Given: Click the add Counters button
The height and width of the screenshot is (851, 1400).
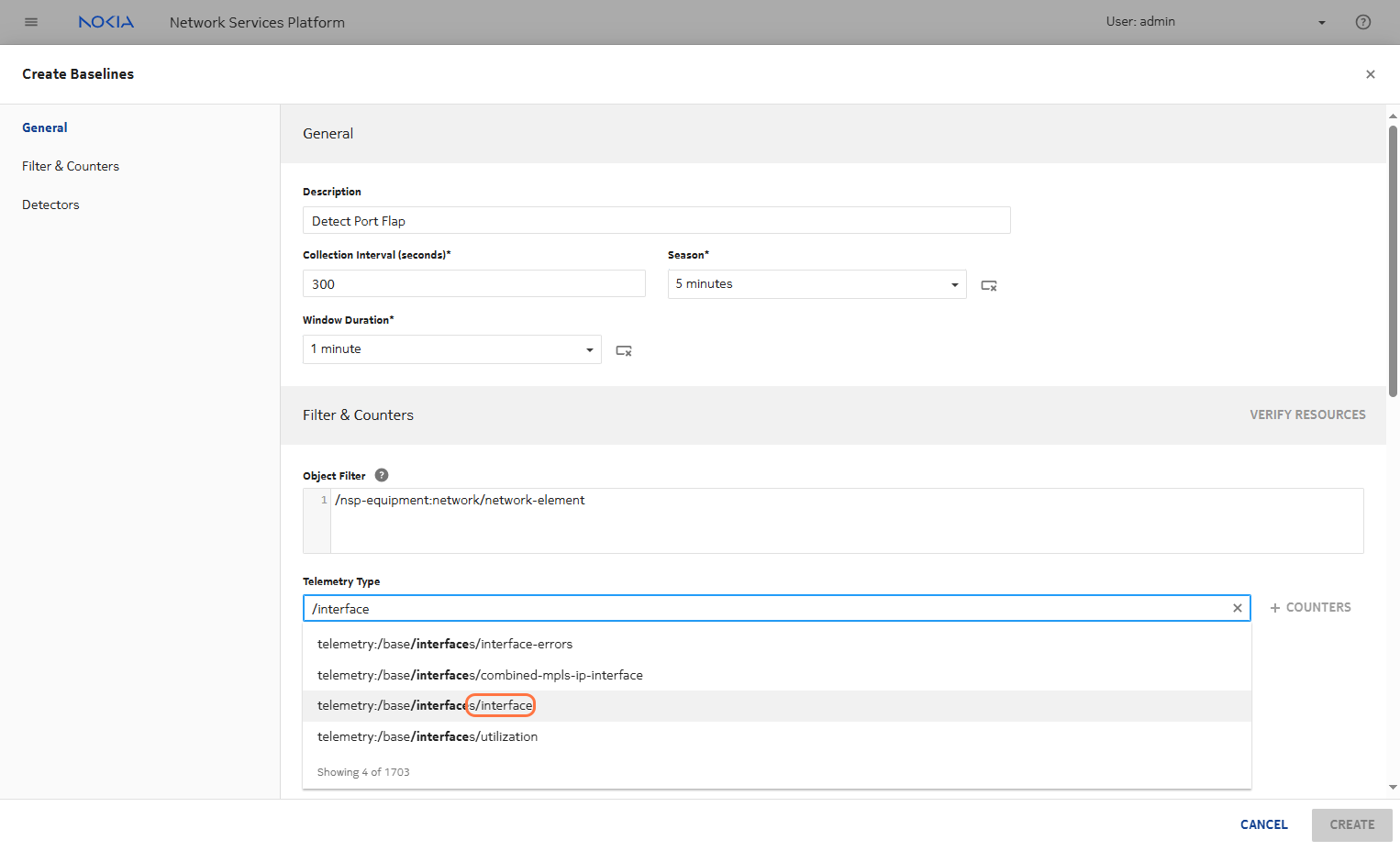Looking at the screenshot, I should click(1310, 607).
